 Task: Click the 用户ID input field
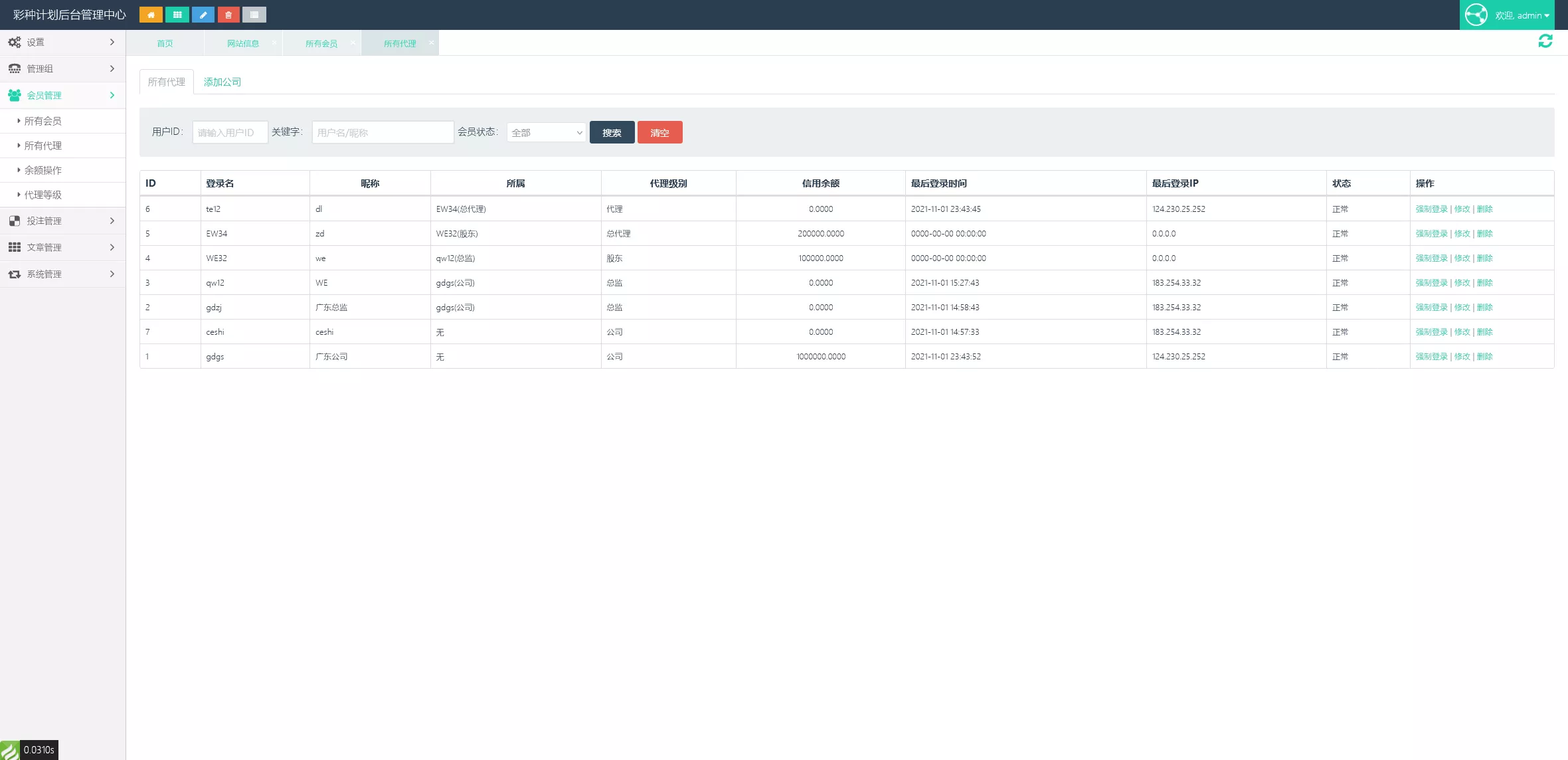pyautogui.click(x=230, y=133)
